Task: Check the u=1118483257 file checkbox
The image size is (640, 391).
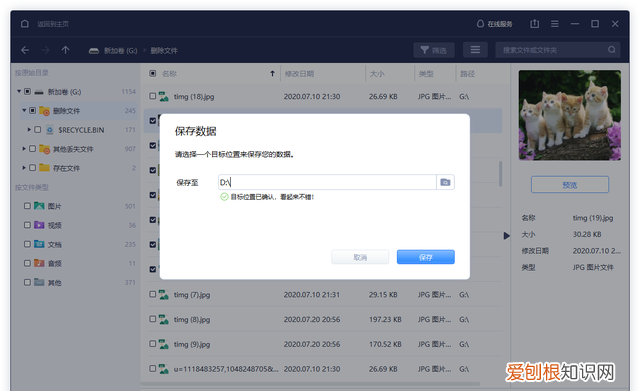Action: coord(152,369)
